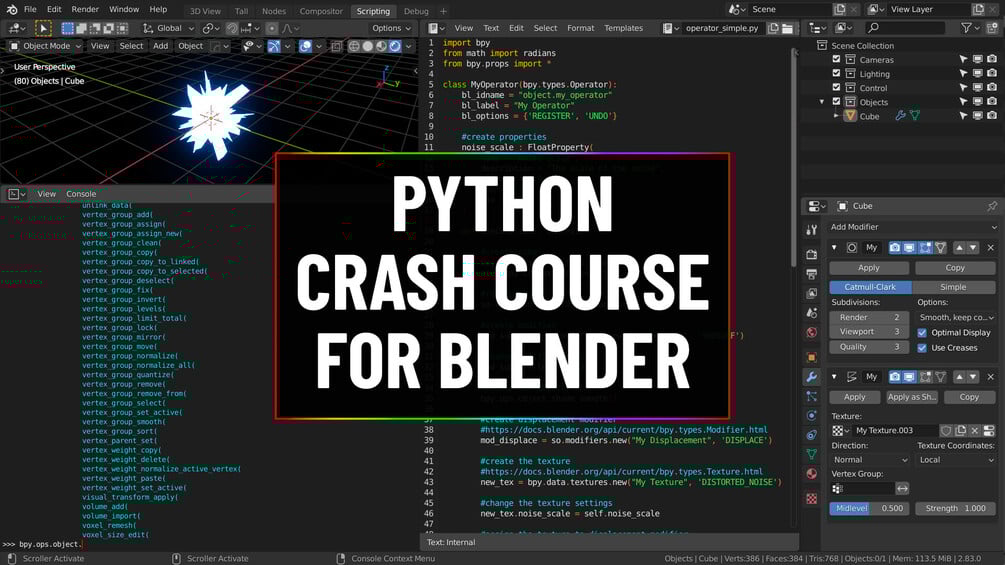Select the Catmull-Clark subdivision button
The image size is (1005, 565).
pyautogui.click(x=870, y=287)
